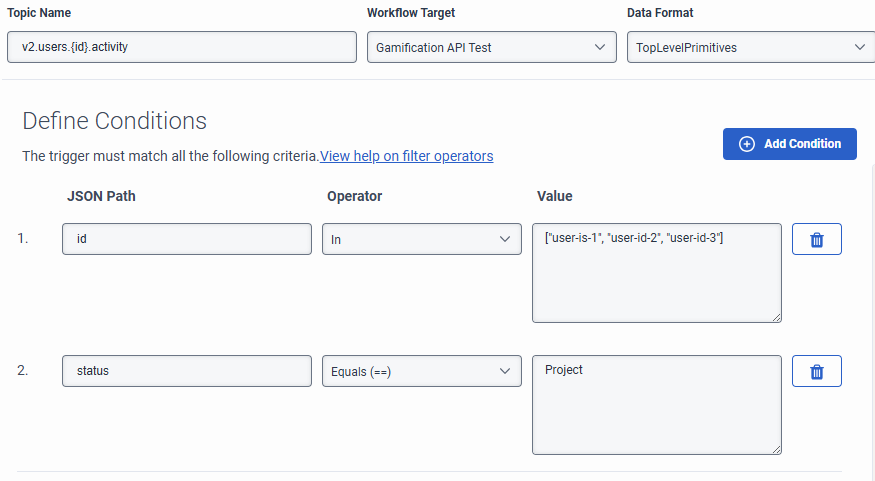Click the resize grip of the first Value box
875x481 pixels.
click(x=776, y=317)
